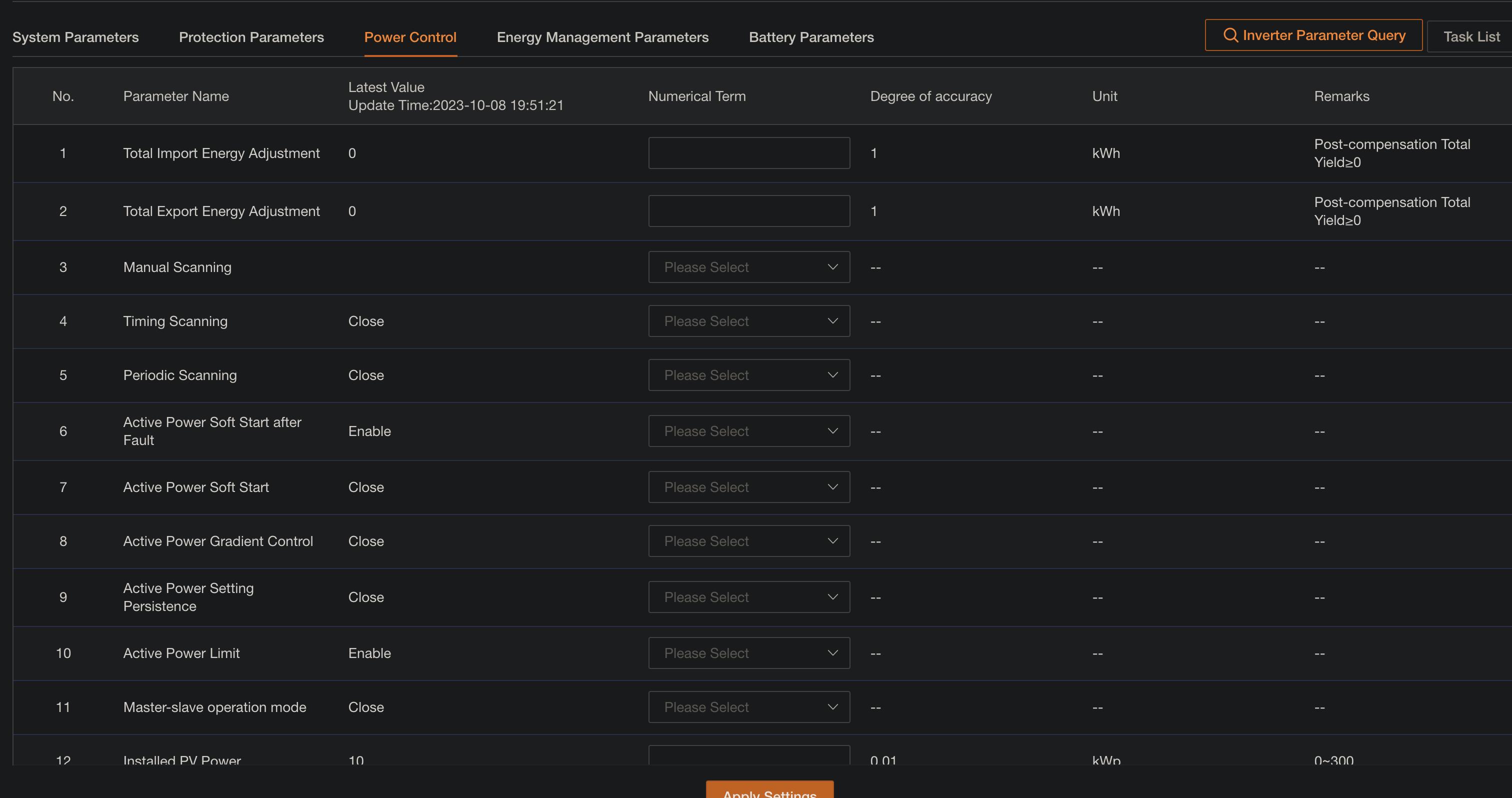Open the Task List panel
1512x798 pixels.
(x=1472, y=36)
